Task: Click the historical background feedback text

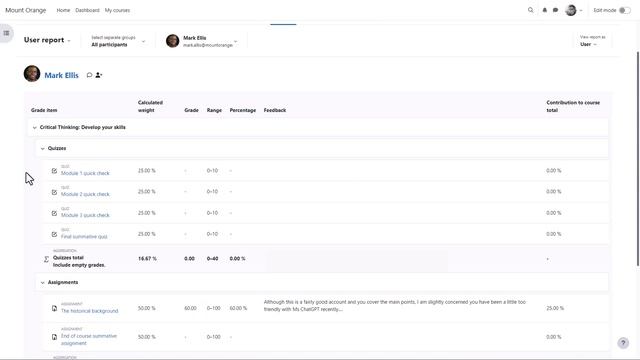Action: click(395, 305)
